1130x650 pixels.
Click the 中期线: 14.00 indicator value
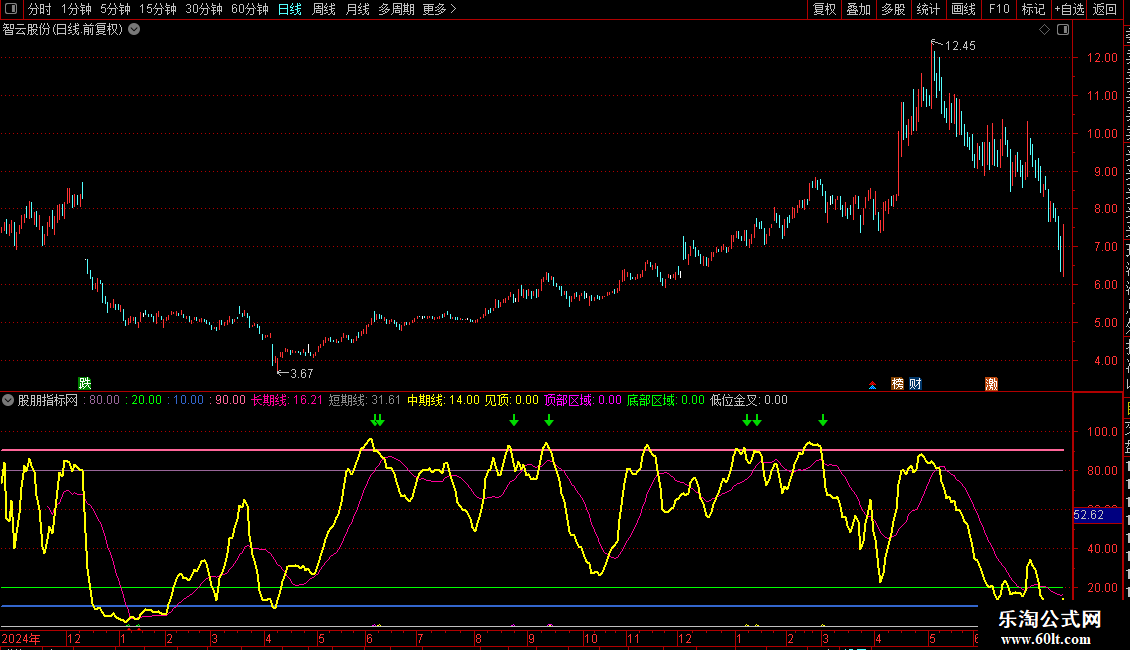click(443, 400)
